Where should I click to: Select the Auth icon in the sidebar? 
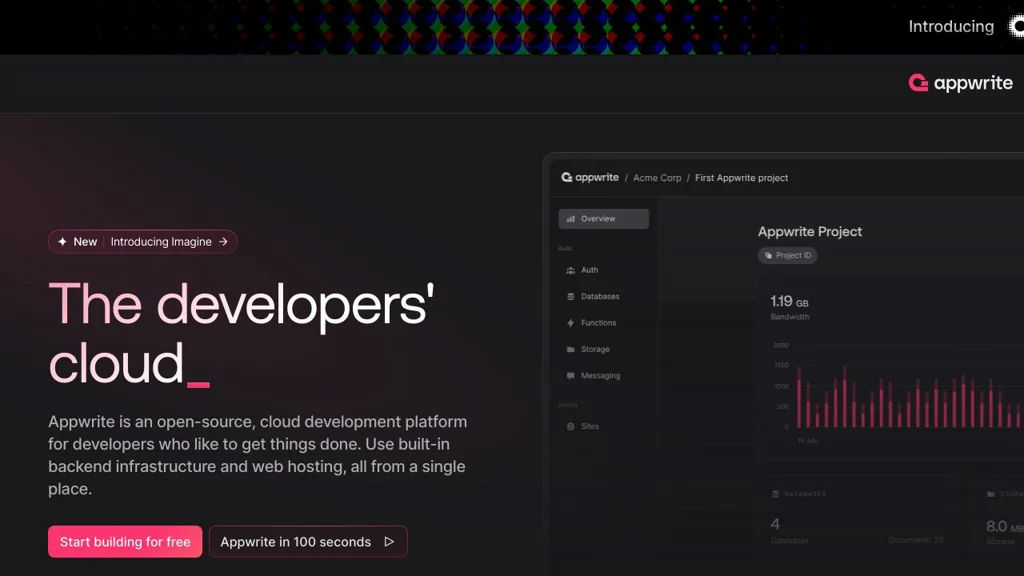[569, 270]
